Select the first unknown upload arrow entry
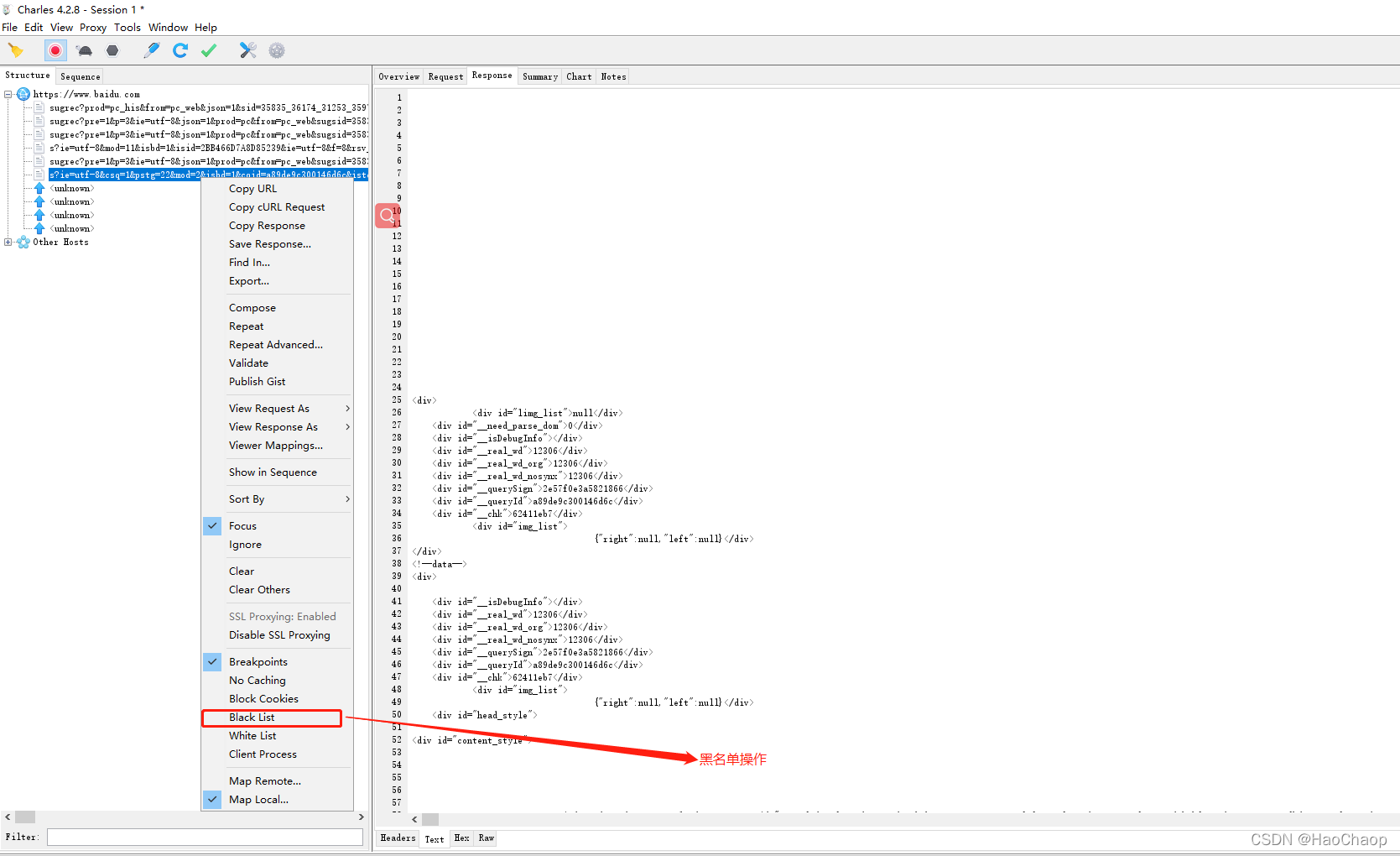Viewport: 1400px width, 856px height. (39, 188)
